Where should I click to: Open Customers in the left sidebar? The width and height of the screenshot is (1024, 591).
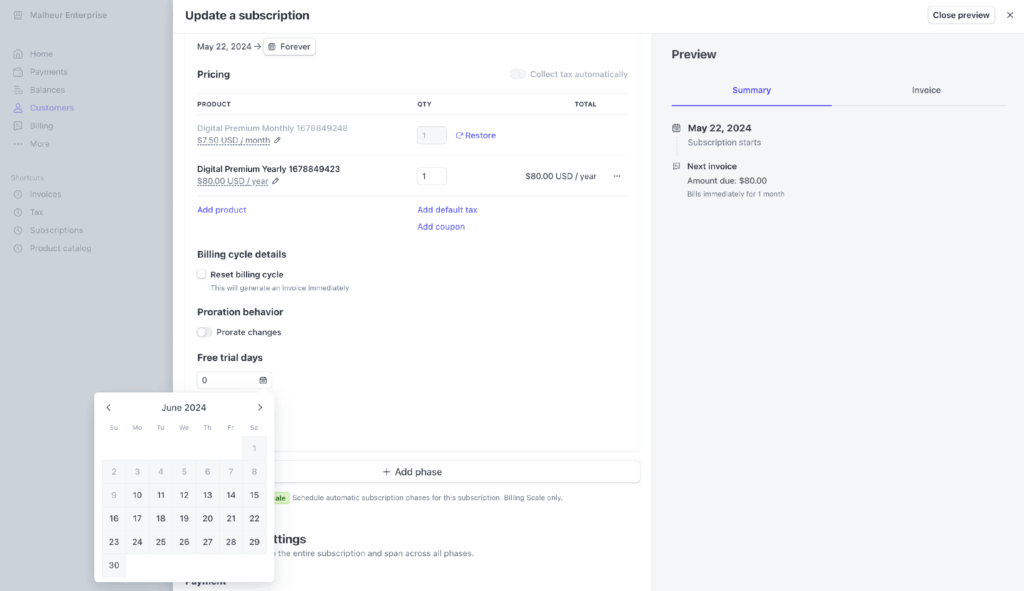[x=51, y=108]
